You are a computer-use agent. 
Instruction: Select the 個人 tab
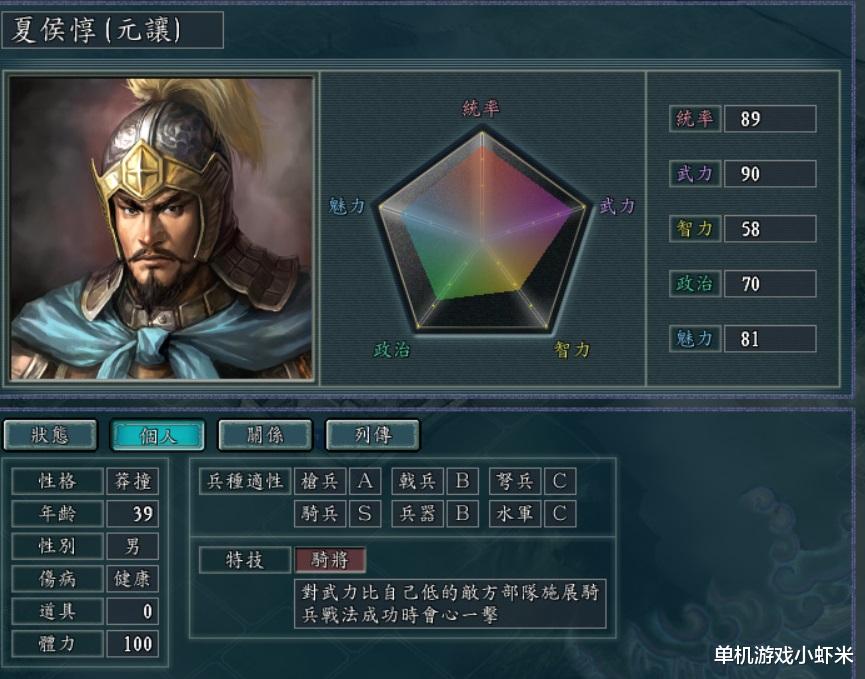click(158, 435)
